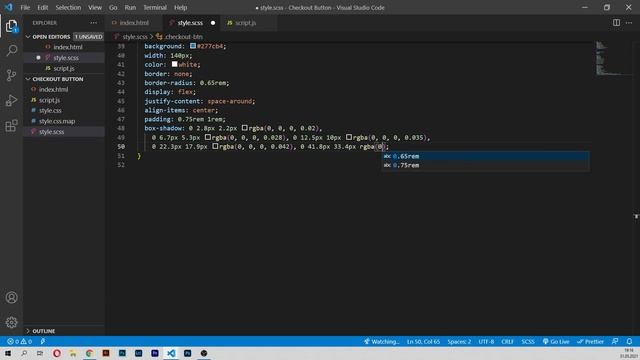
Task: Open the Selection menu
Action: point(68,7)
